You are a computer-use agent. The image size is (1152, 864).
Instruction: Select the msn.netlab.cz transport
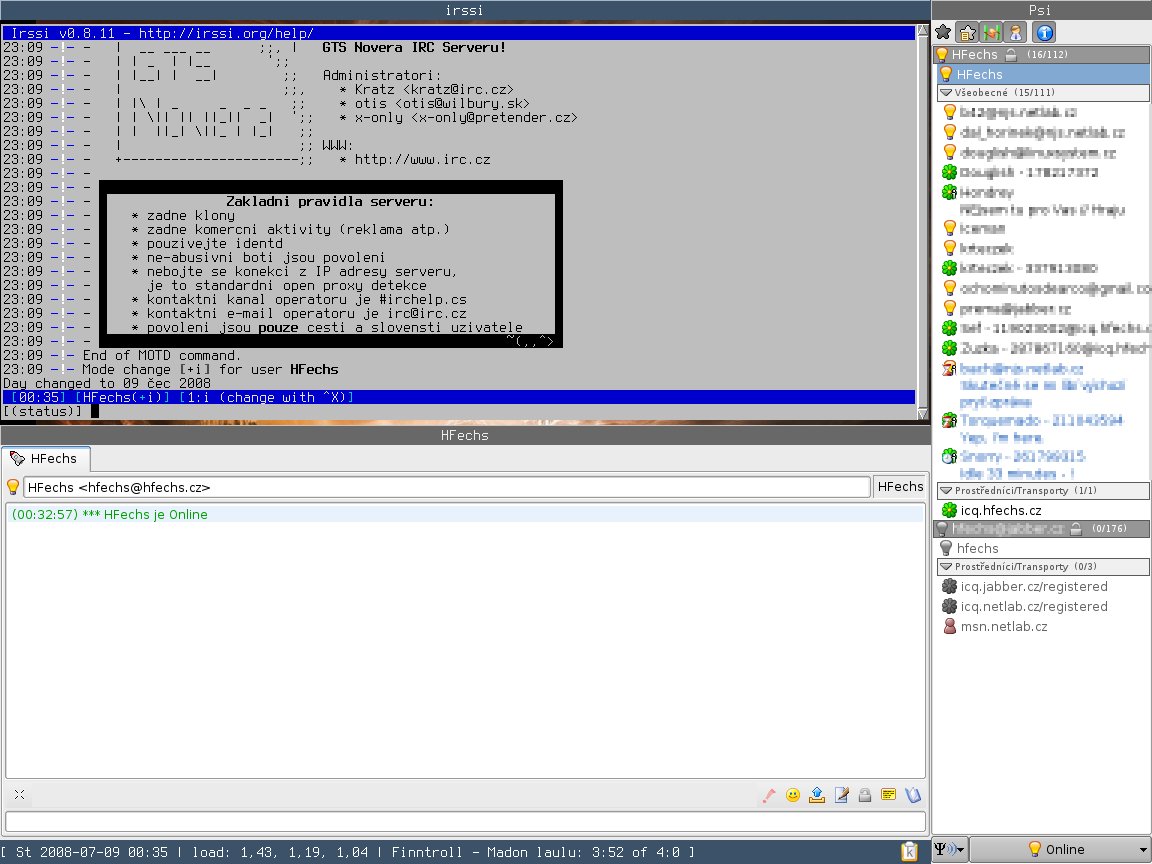coord(1045,626)
